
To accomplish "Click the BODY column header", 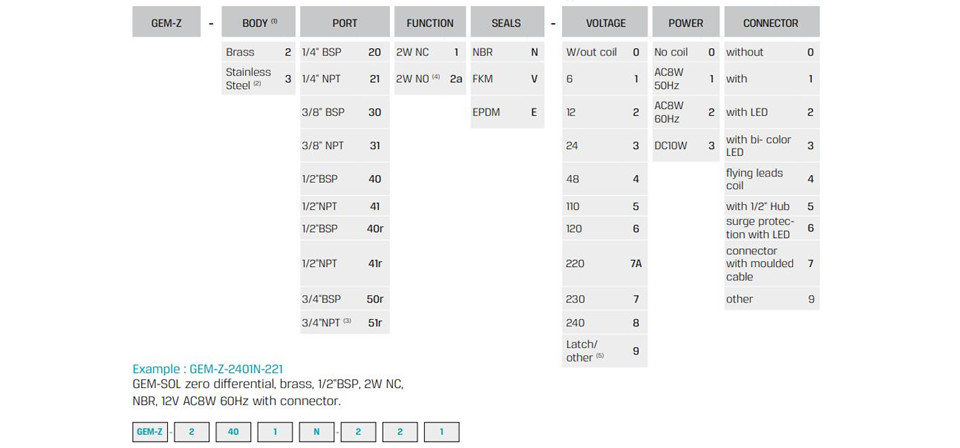I will coord(260,23).
